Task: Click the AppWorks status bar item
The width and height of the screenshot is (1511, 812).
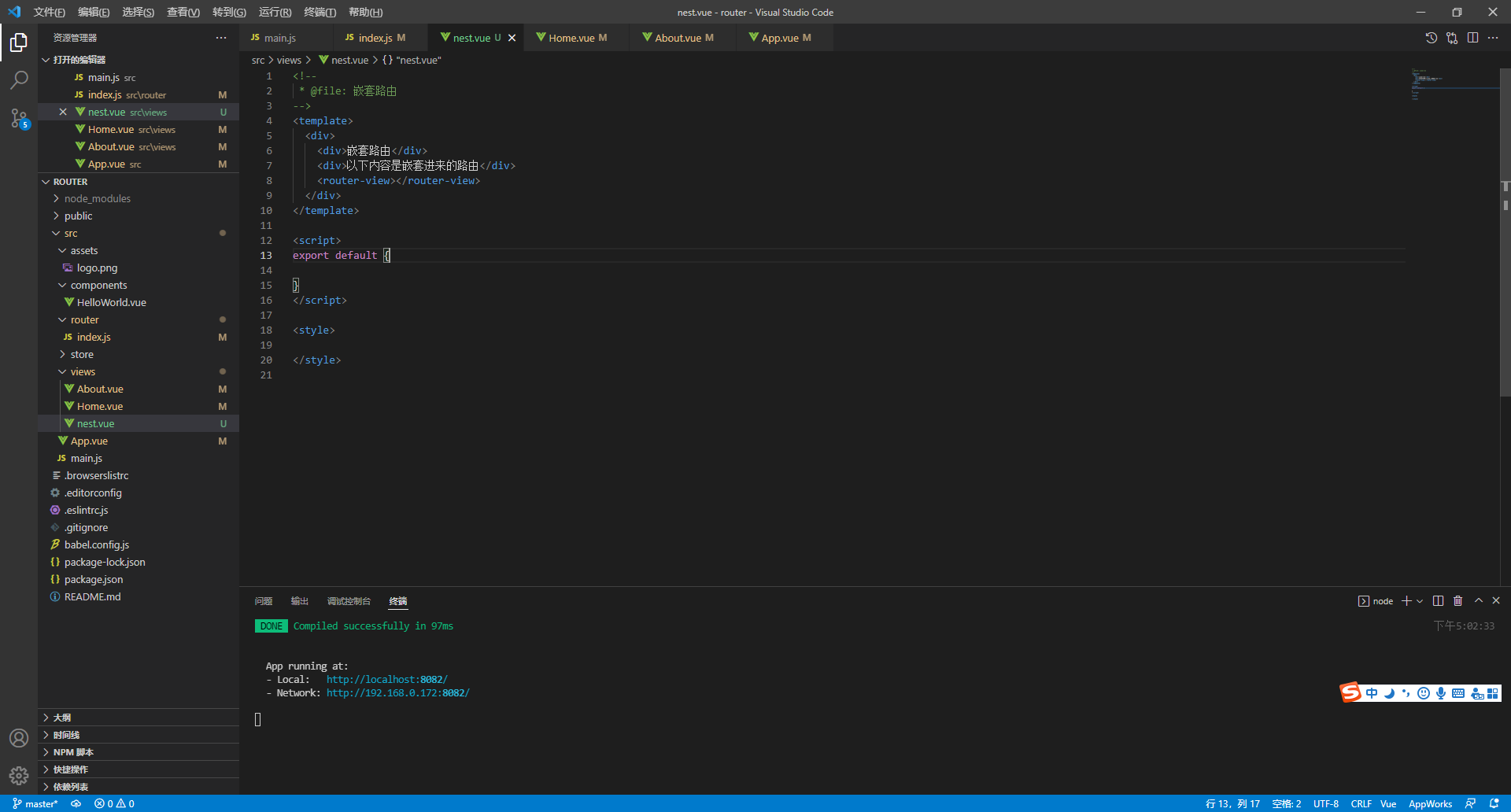Action: click(x=1430, y=804)
